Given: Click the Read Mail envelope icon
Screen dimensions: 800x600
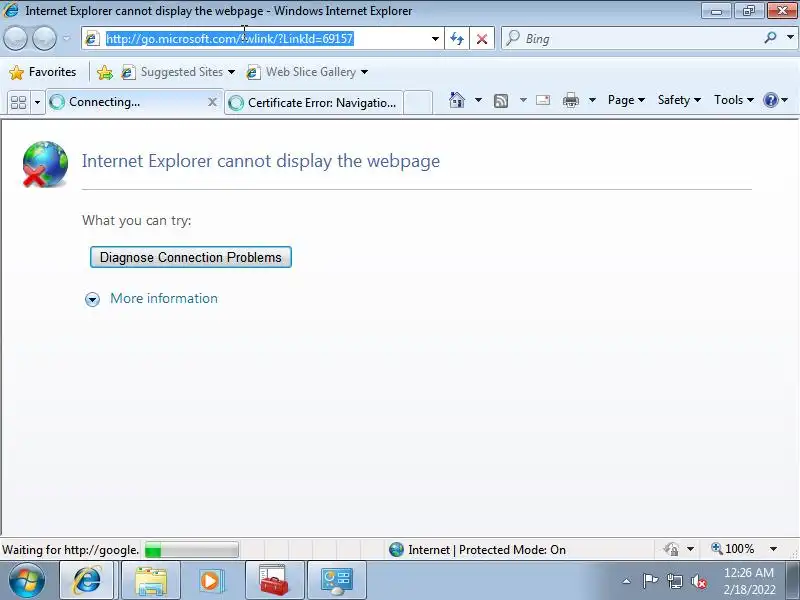Looking at the screenshot, I should [543, 100].
